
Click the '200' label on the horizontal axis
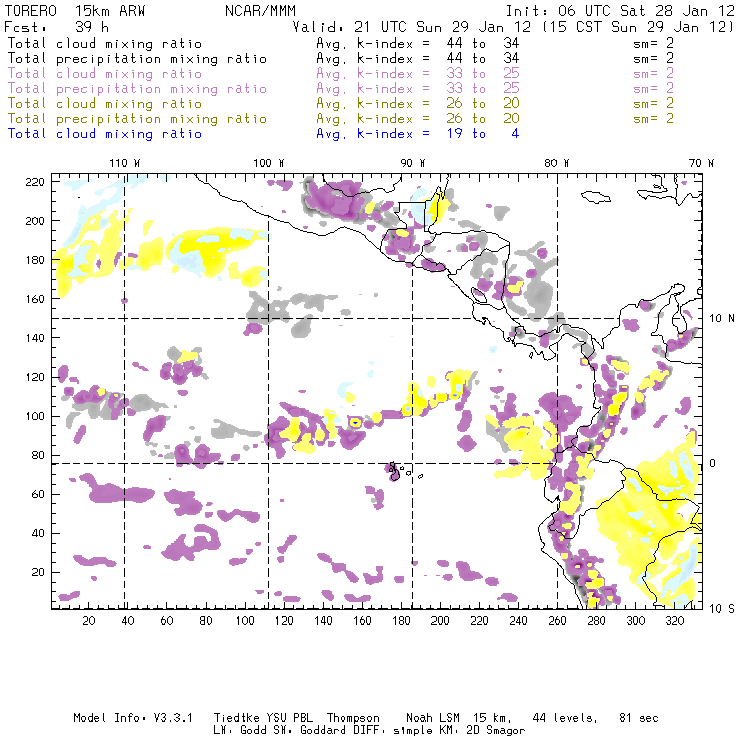[x=440, y=621]
